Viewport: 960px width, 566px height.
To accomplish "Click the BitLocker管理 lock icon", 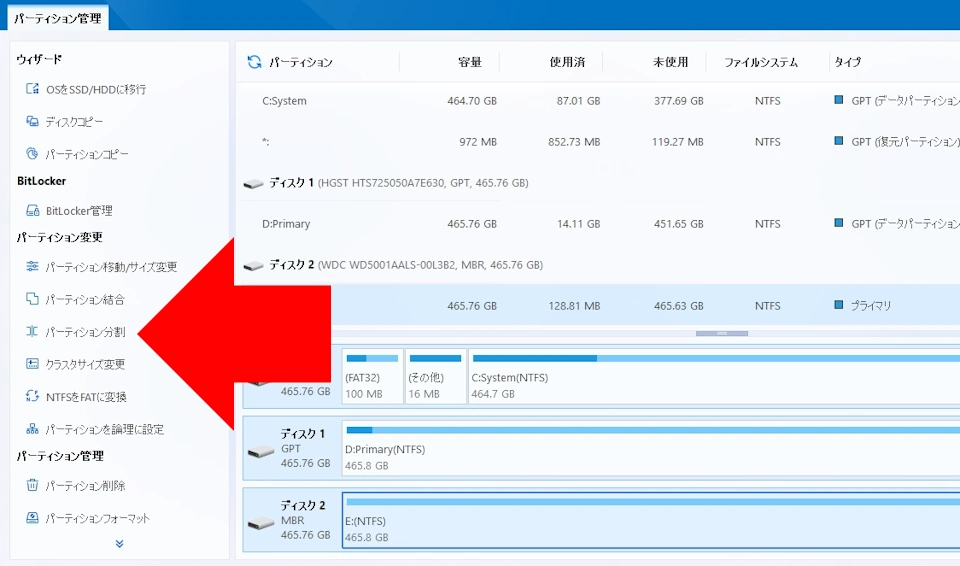I will [x=32, y=211].
